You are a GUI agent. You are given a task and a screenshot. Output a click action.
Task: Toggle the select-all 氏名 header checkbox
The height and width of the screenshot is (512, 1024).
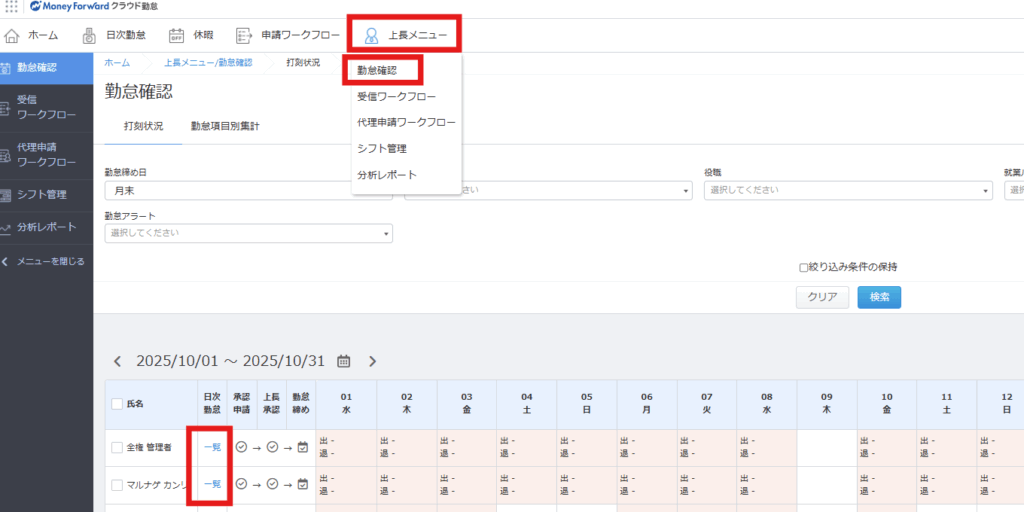116,404
